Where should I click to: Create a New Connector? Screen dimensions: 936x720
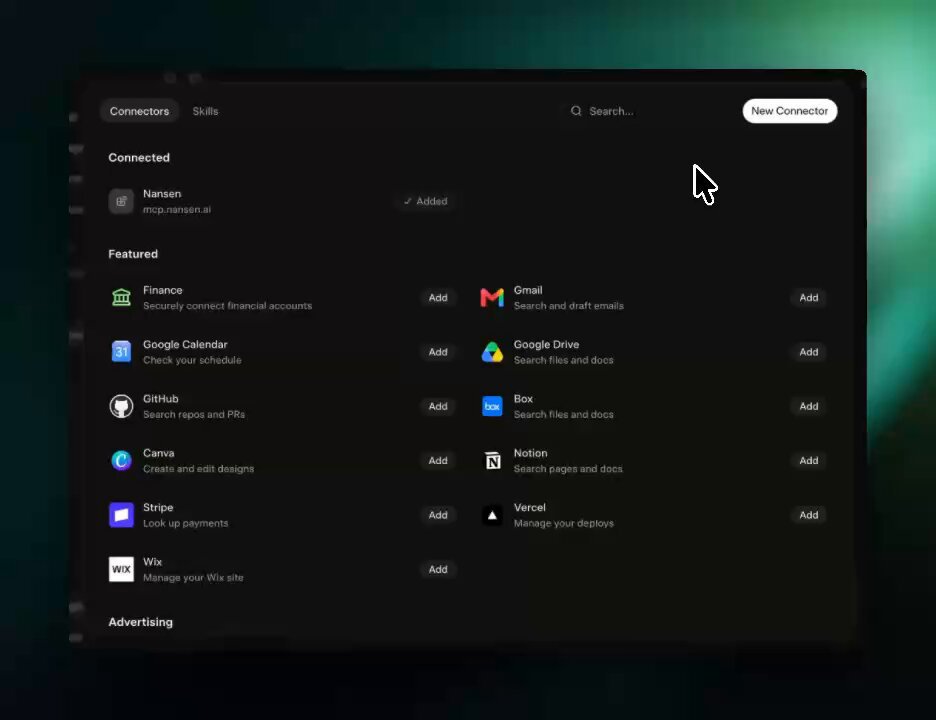coord(789,111)
